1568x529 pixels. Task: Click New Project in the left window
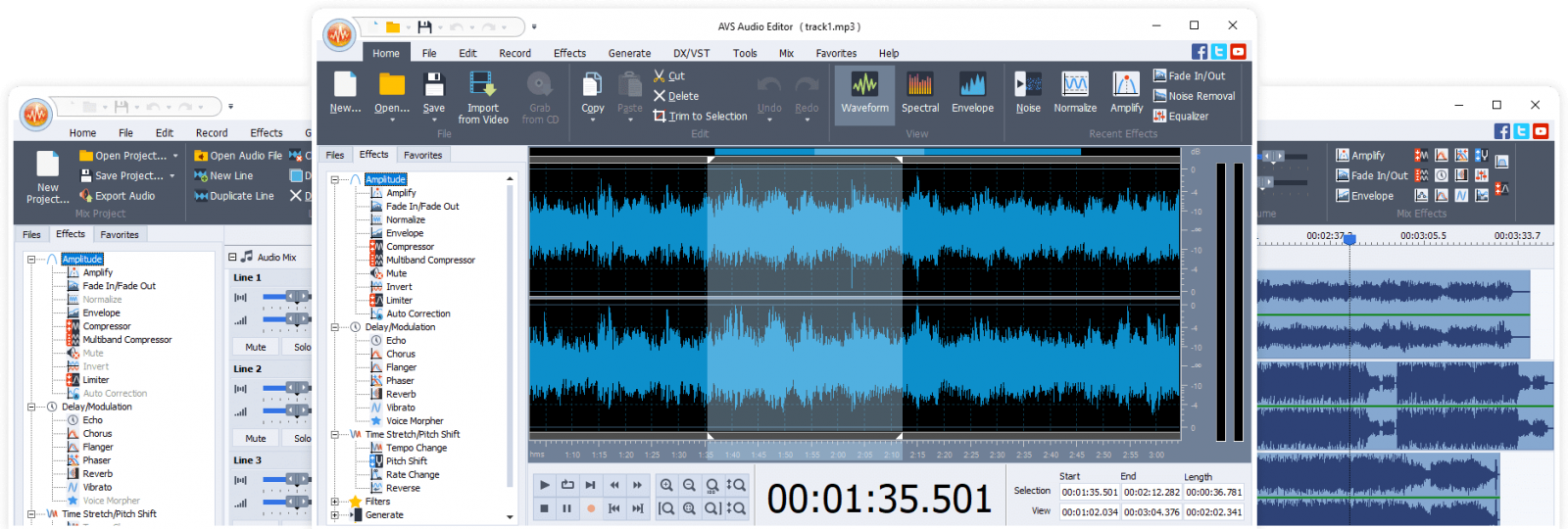coord(48,177)
